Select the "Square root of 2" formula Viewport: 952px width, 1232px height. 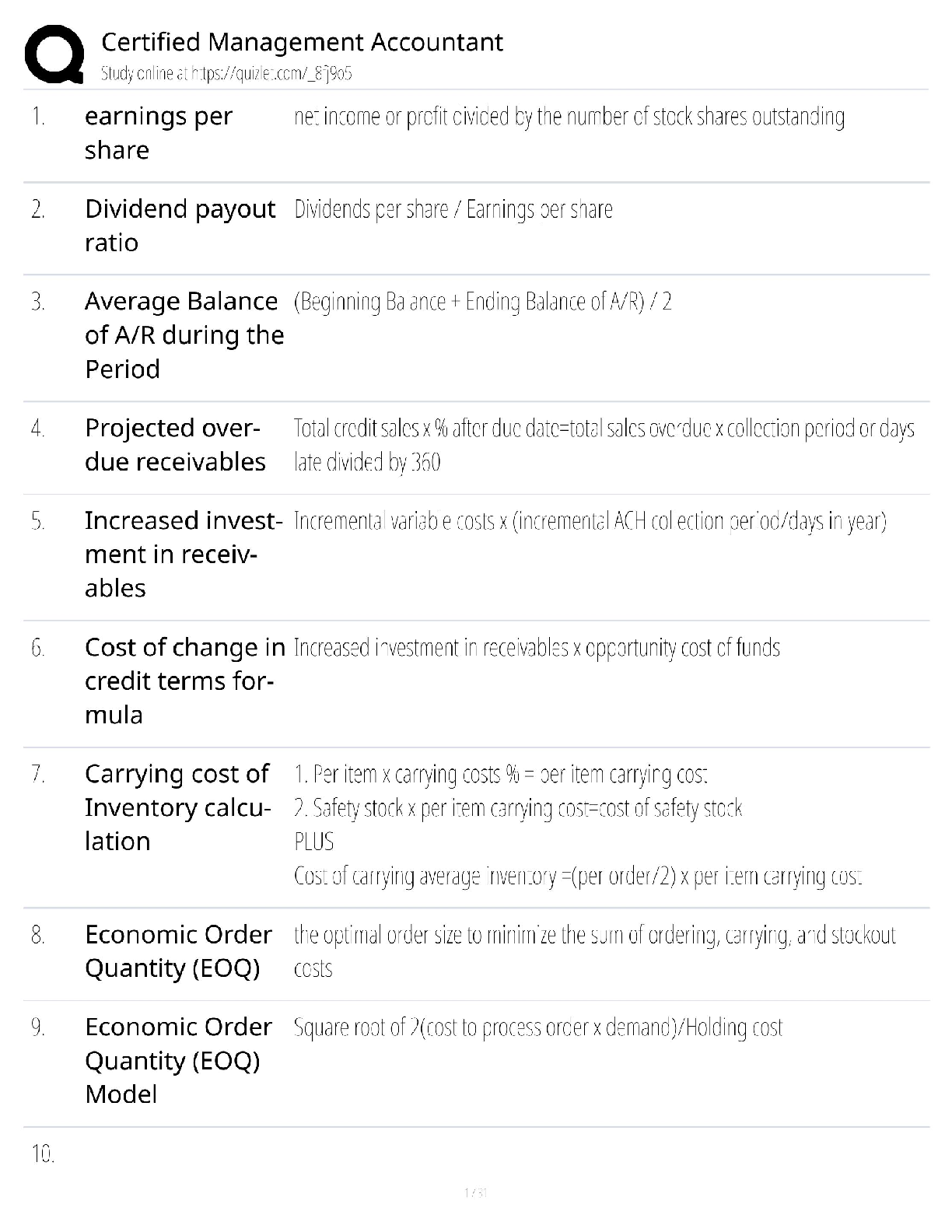pos(537,1027)
